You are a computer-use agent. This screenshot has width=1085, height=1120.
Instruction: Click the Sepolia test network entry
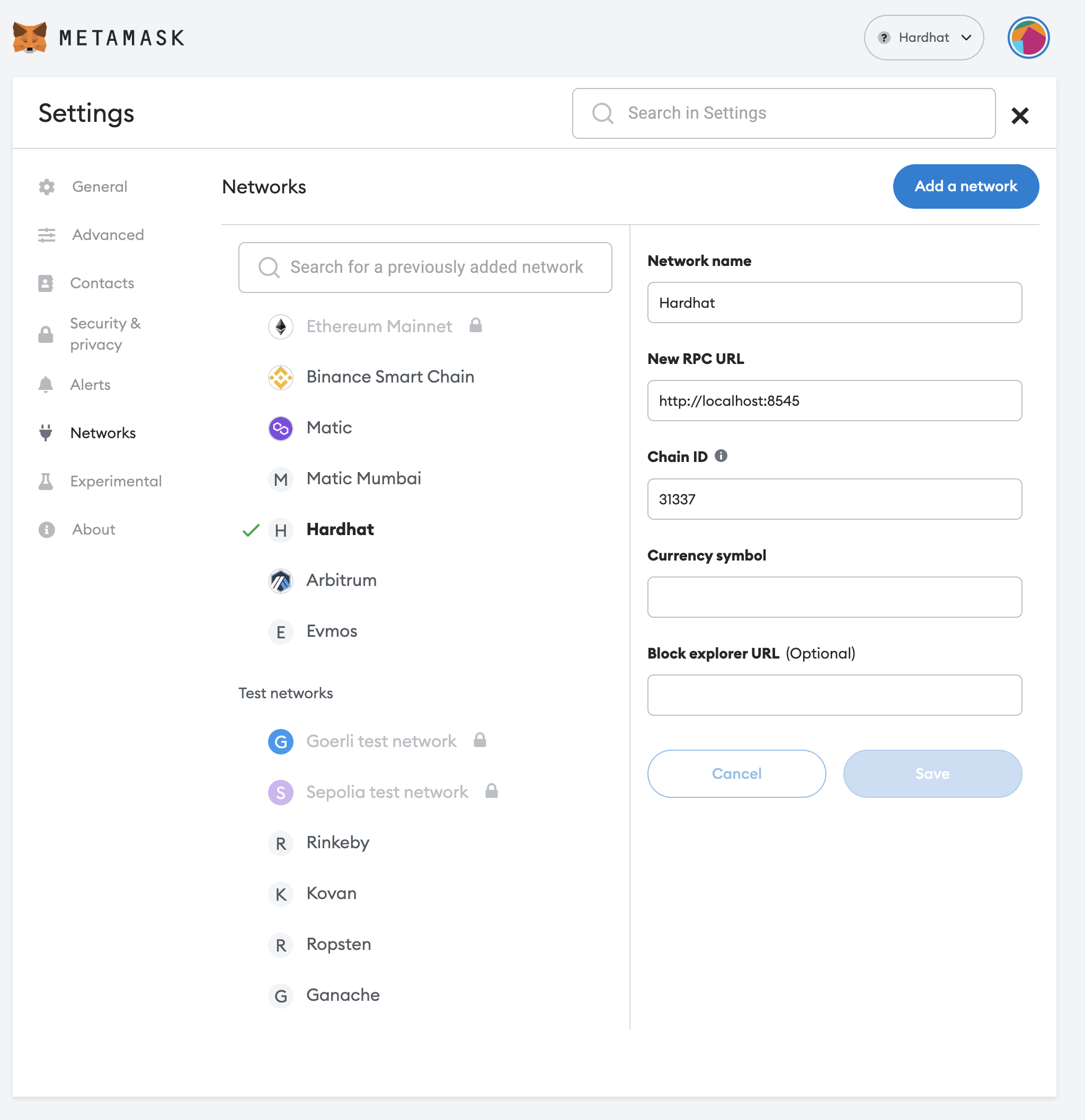click(x=387, y=793)
